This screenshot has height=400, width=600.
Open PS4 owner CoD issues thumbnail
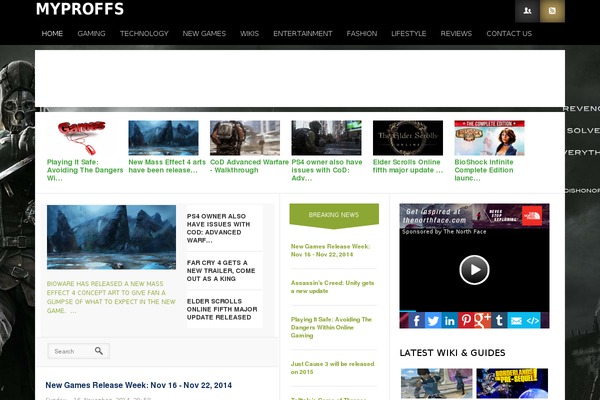point(326,138)
